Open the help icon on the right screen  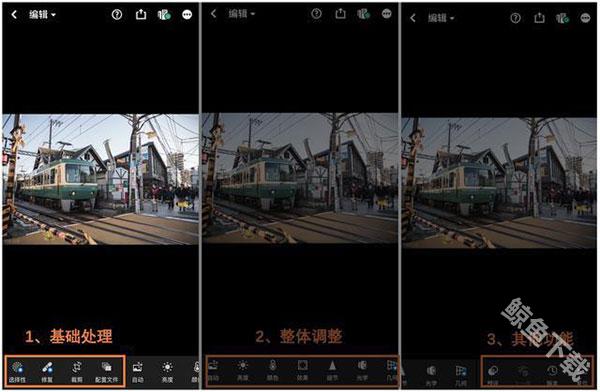point(515,18)
